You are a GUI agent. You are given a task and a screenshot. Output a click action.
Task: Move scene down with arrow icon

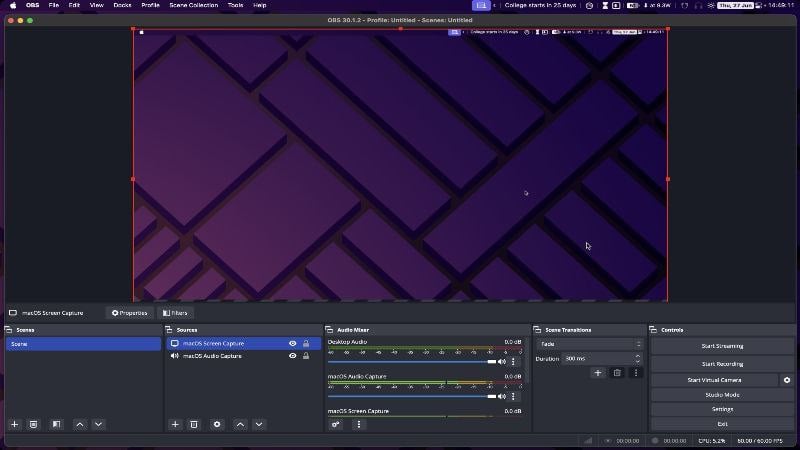pos(98,424)
